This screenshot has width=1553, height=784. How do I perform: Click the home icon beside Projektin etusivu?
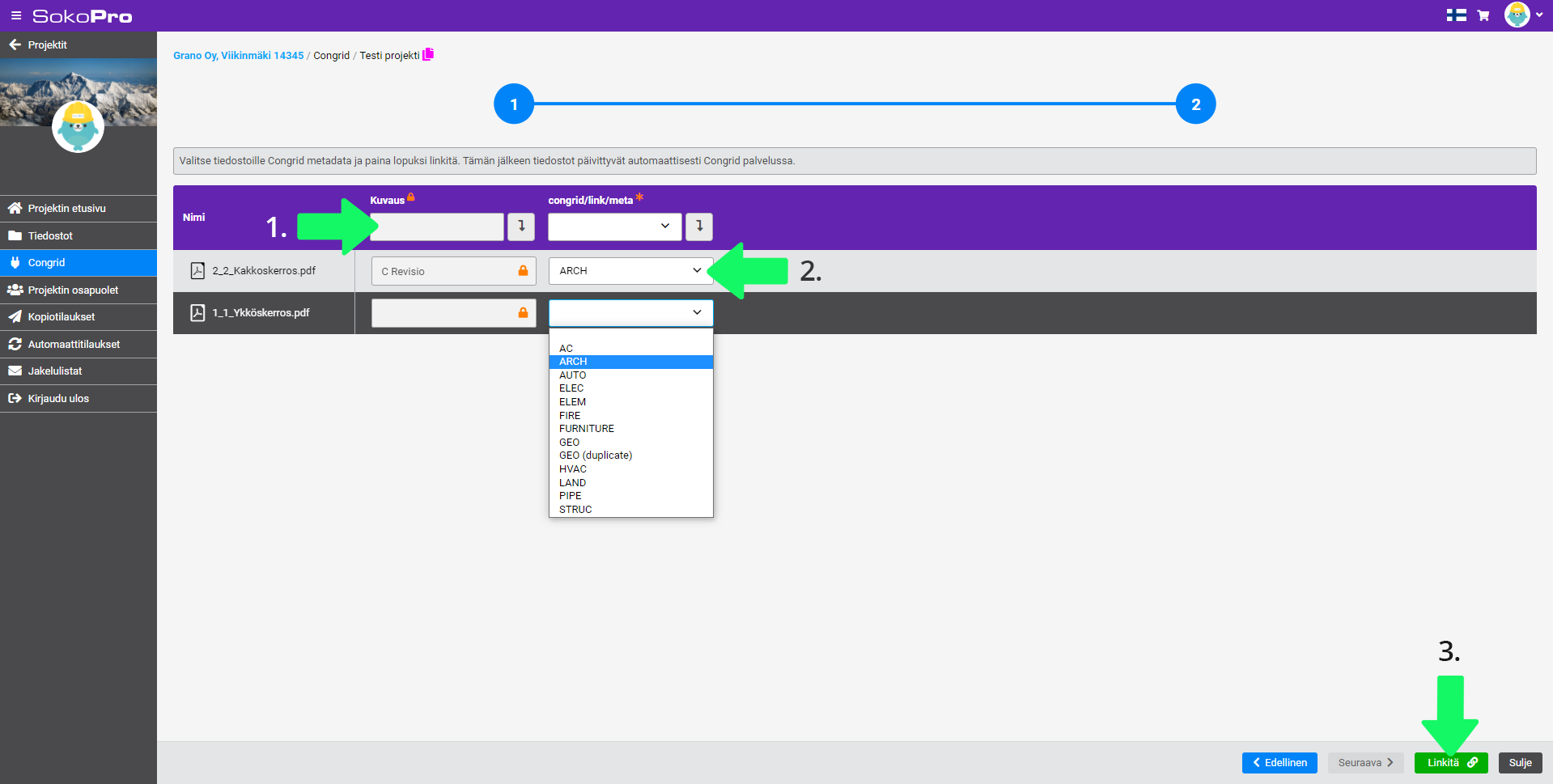coord(15,208)
